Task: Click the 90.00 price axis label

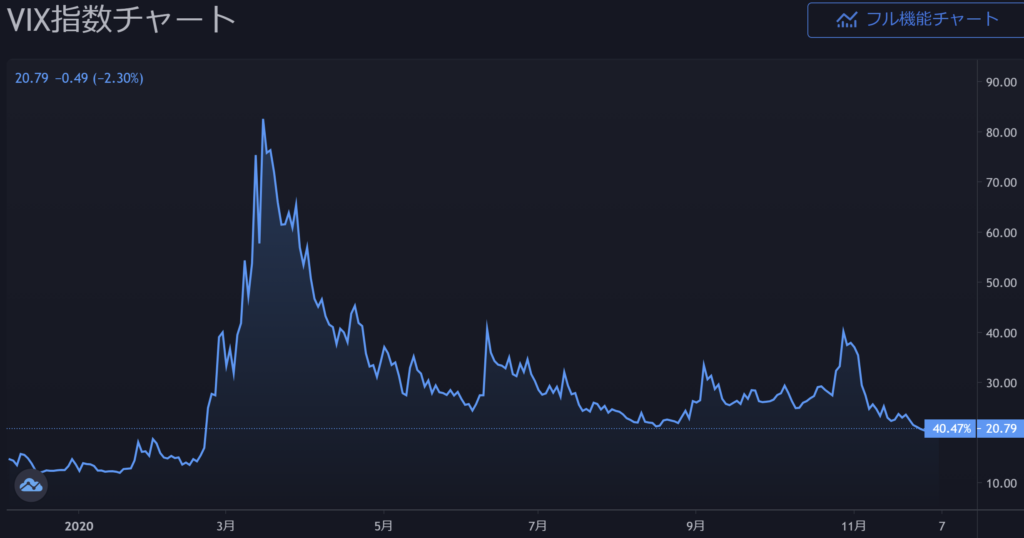Action: pyautogui.click(x=1001, y=82)
